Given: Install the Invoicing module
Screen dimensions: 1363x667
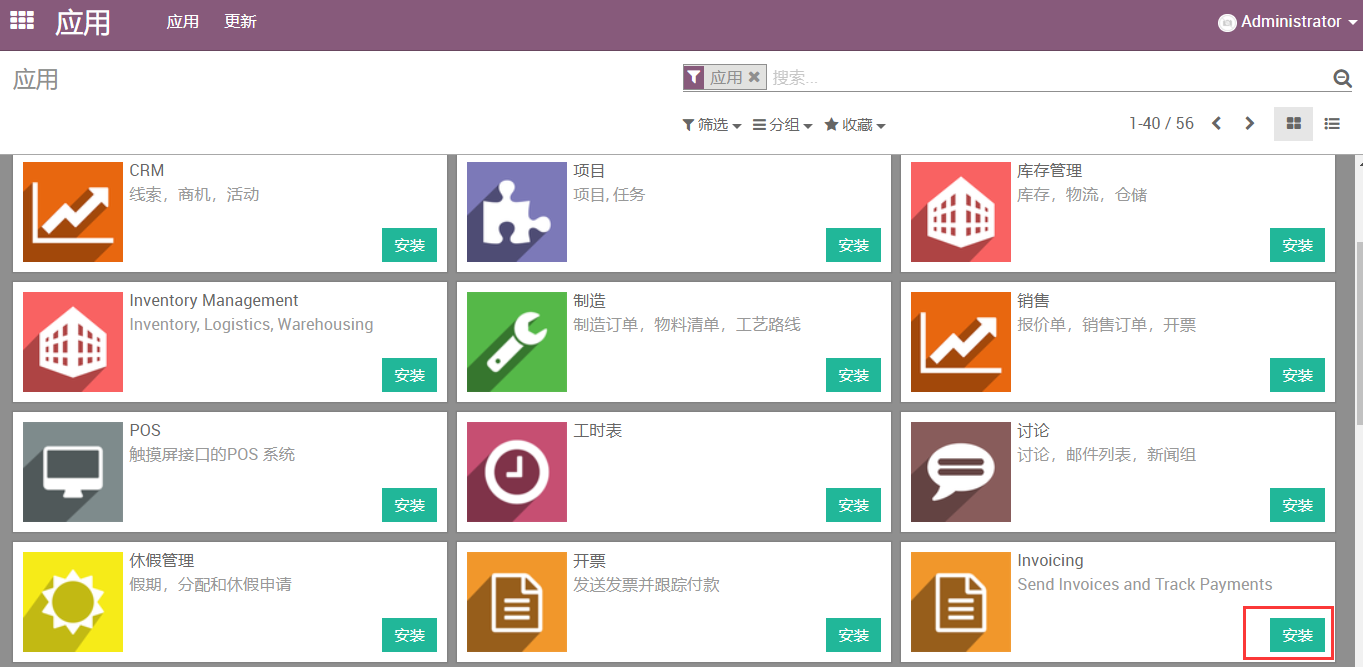Looking at the screenshot, I should pyautogui.click(x=1297, y=635).
